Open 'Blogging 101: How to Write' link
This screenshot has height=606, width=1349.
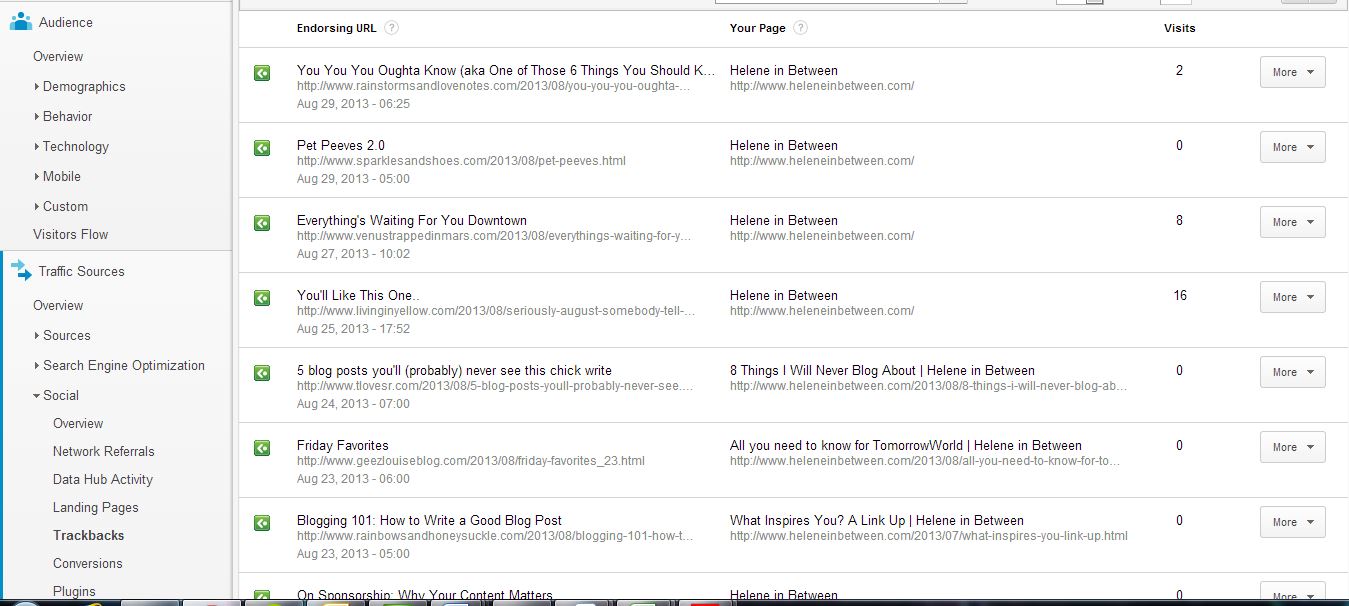429,521
